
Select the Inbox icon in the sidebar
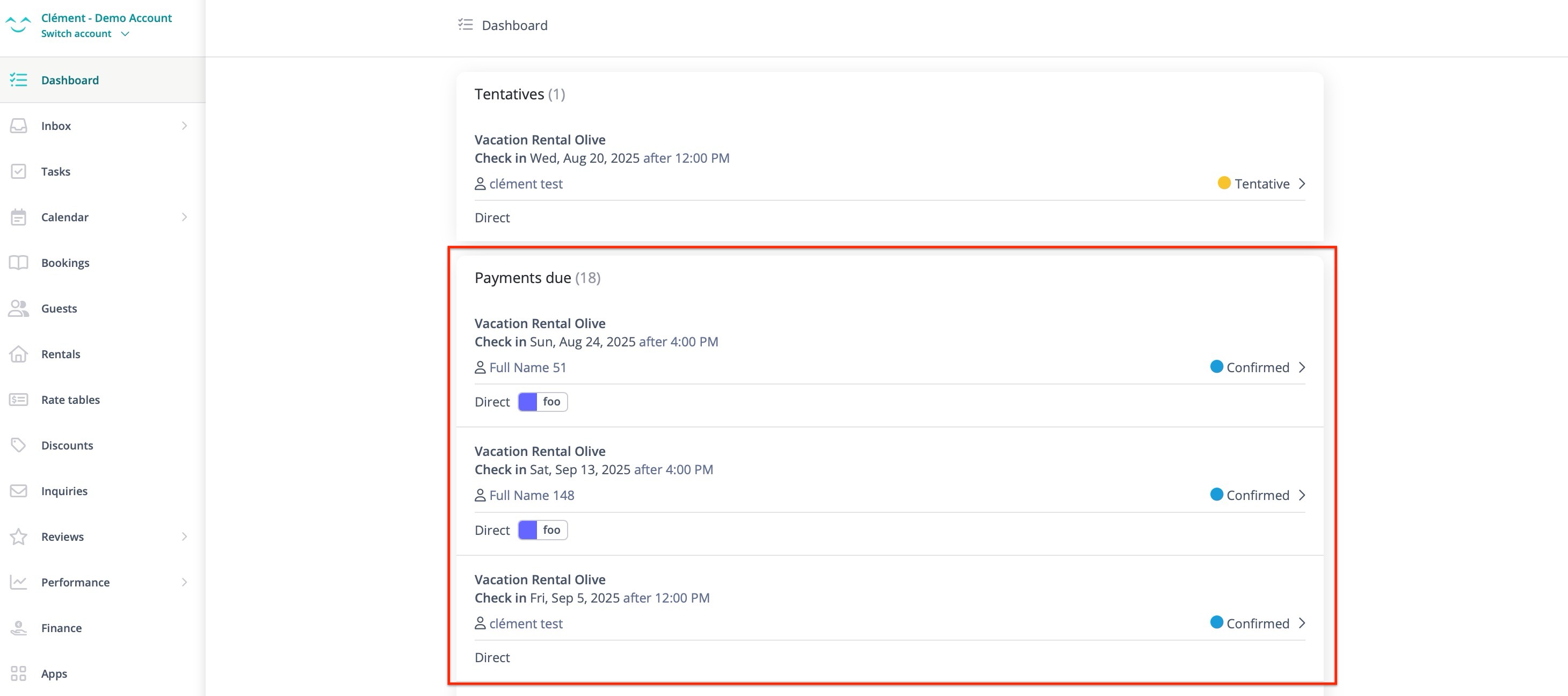[19, 126]
